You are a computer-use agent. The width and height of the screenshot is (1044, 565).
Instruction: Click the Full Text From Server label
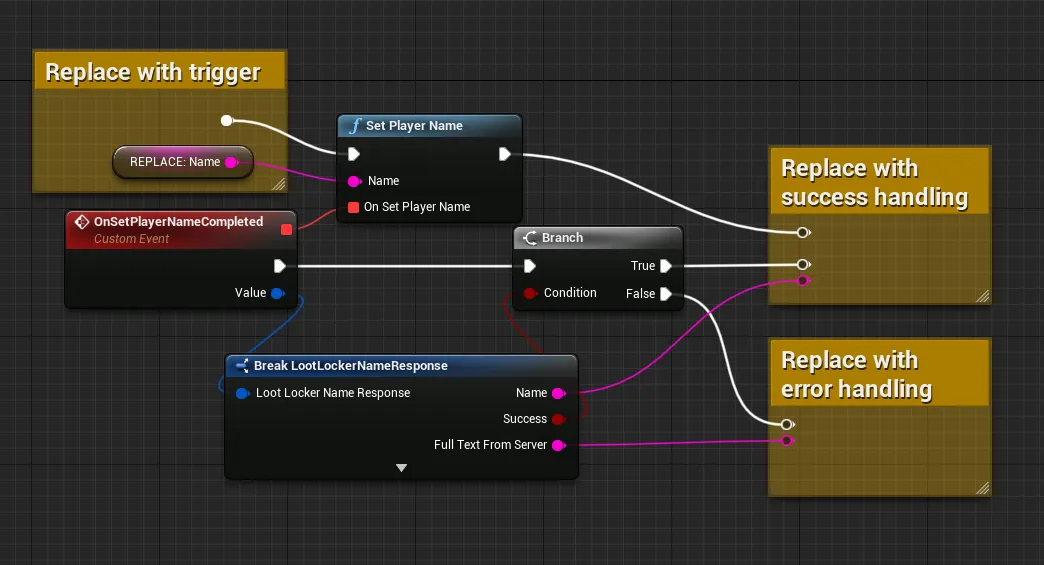point(490,445)
